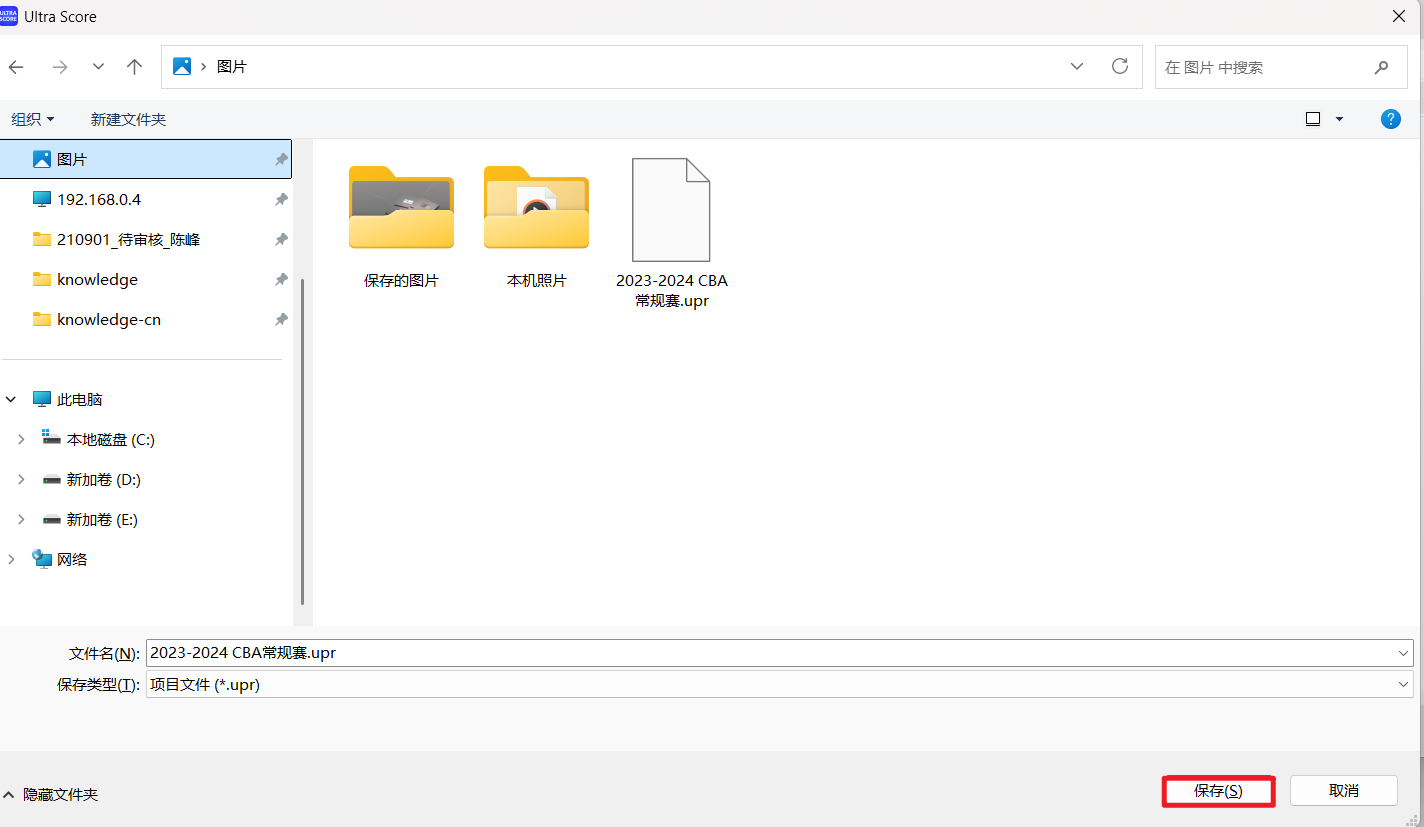Screen dimensions: 1424x827
Task: Unpin the knowledge folder from Quick Access
Action: coord(281,279)
